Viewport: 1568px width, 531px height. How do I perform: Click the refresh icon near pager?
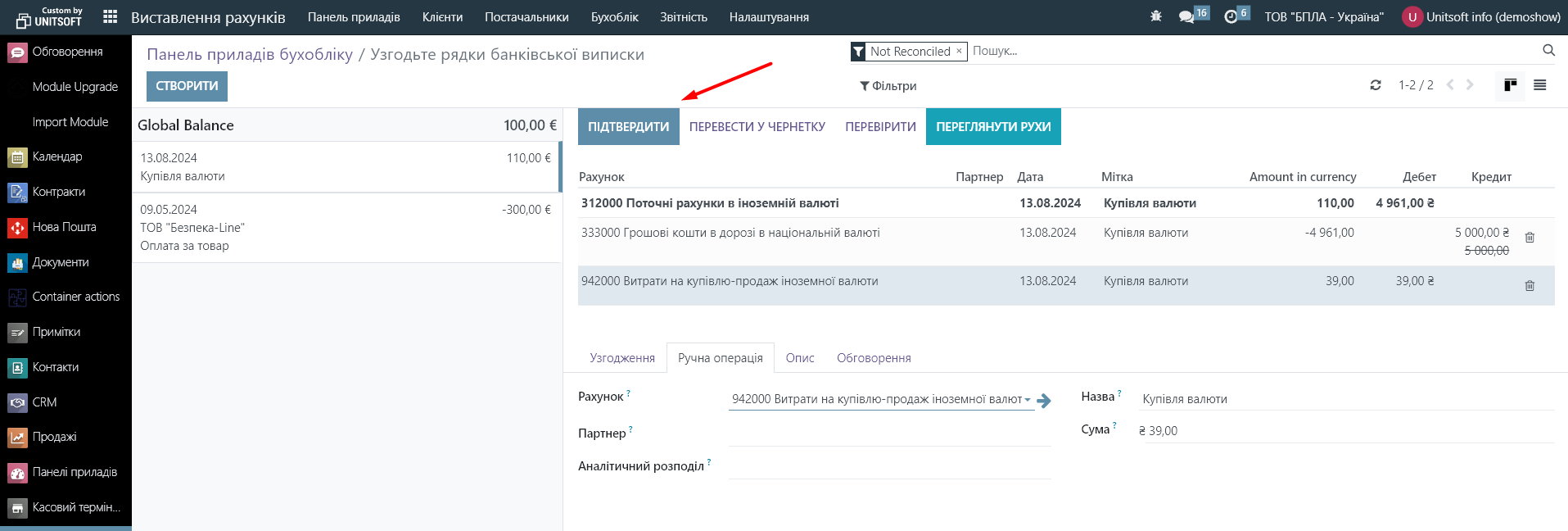[x=1376, y=85]
